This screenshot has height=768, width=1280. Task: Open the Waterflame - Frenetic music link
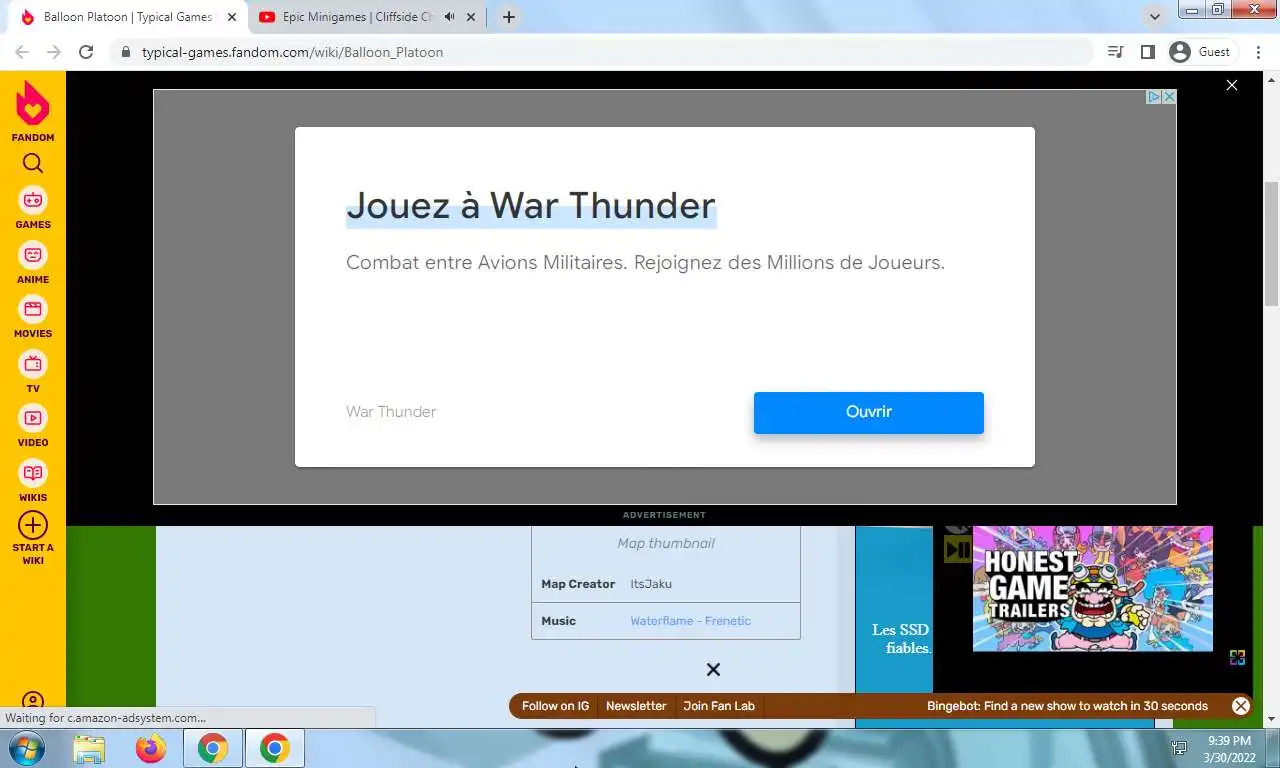(x=690, y=621)
